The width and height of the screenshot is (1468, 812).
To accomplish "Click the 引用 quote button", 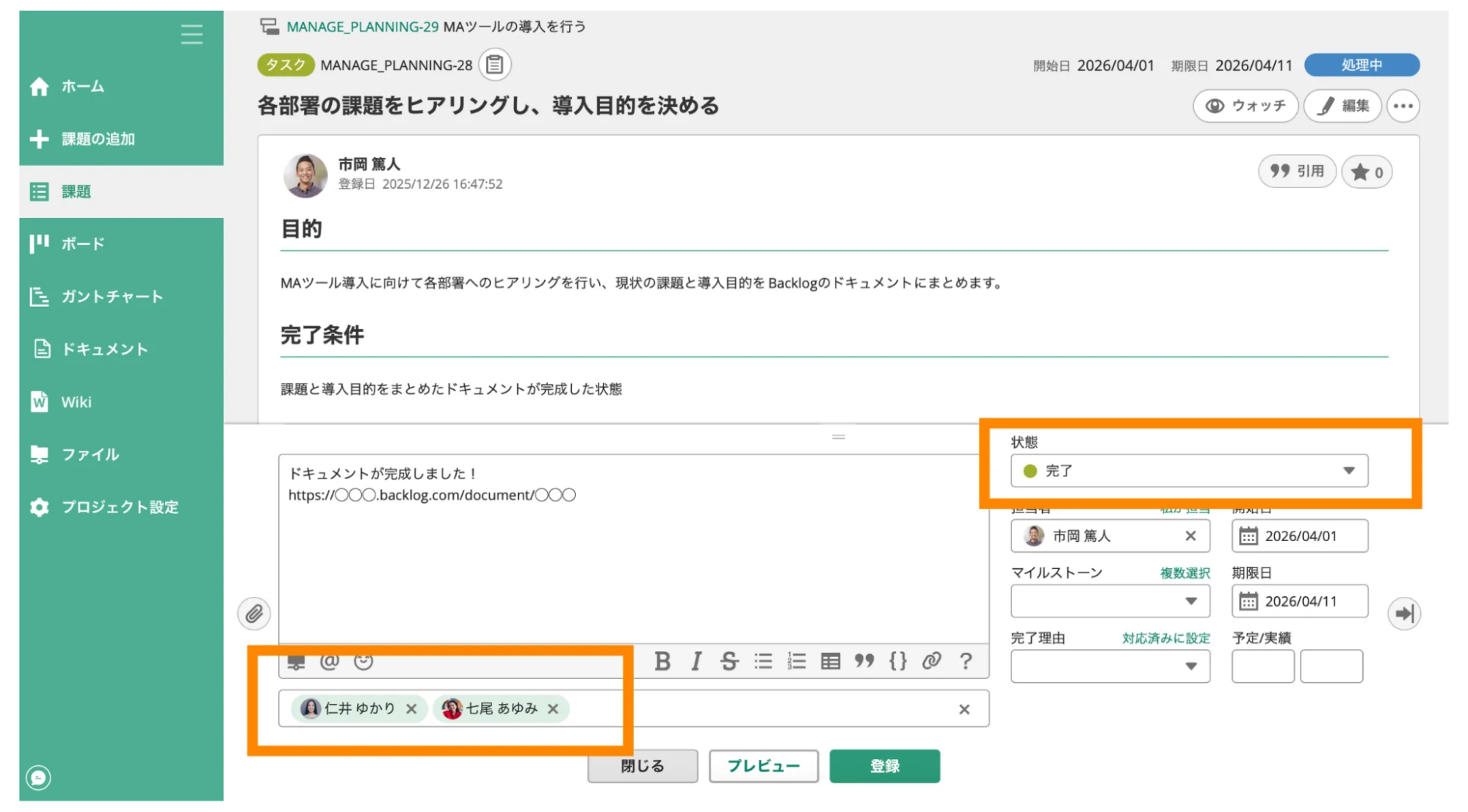I will click(x=1297, y=172).
